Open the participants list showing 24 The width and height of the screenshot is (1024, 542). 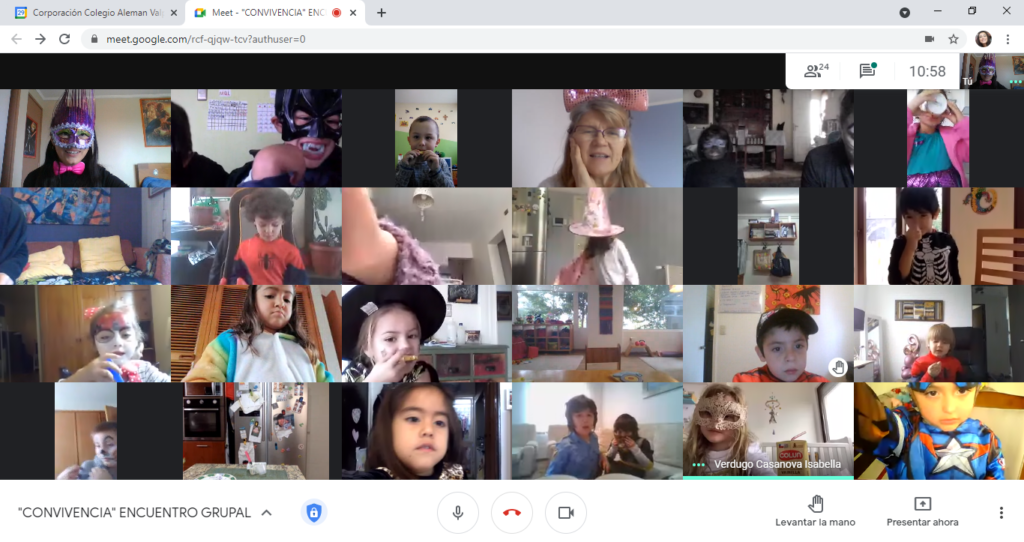tap(817, 70)
